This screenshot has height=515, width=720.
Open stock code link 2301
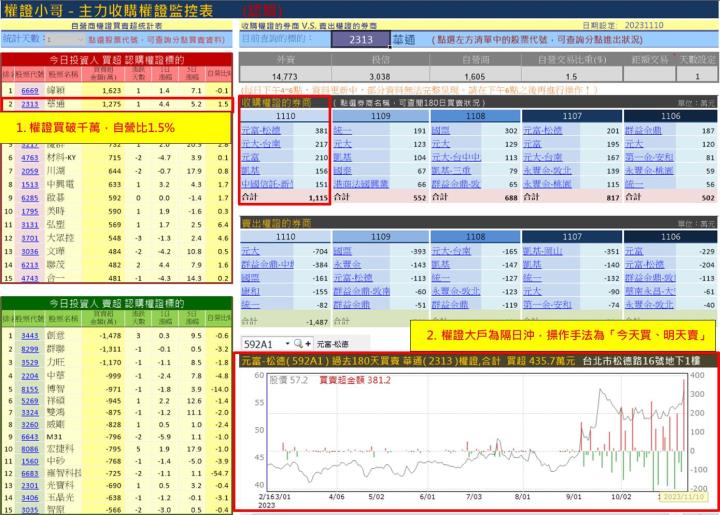click(30, 486)
